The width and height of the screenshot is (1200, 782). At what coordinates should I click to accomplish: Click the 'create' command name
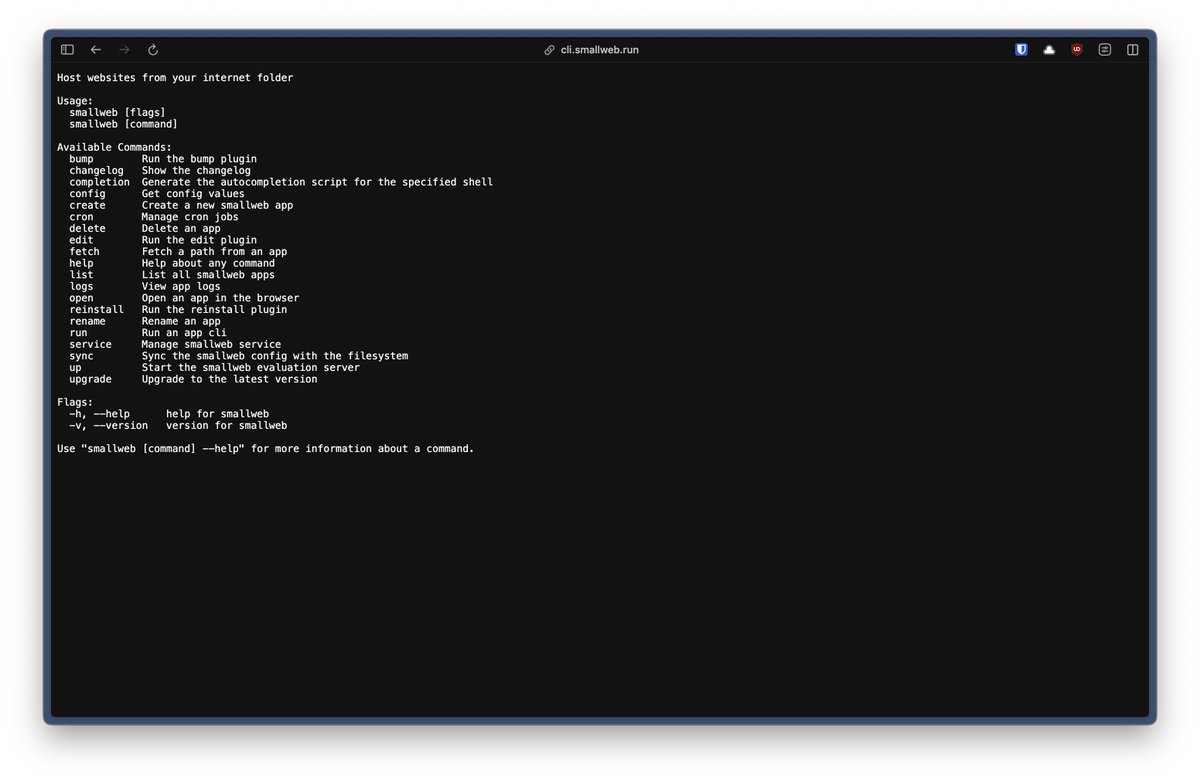pyautogui.click(x=87, y=205)
